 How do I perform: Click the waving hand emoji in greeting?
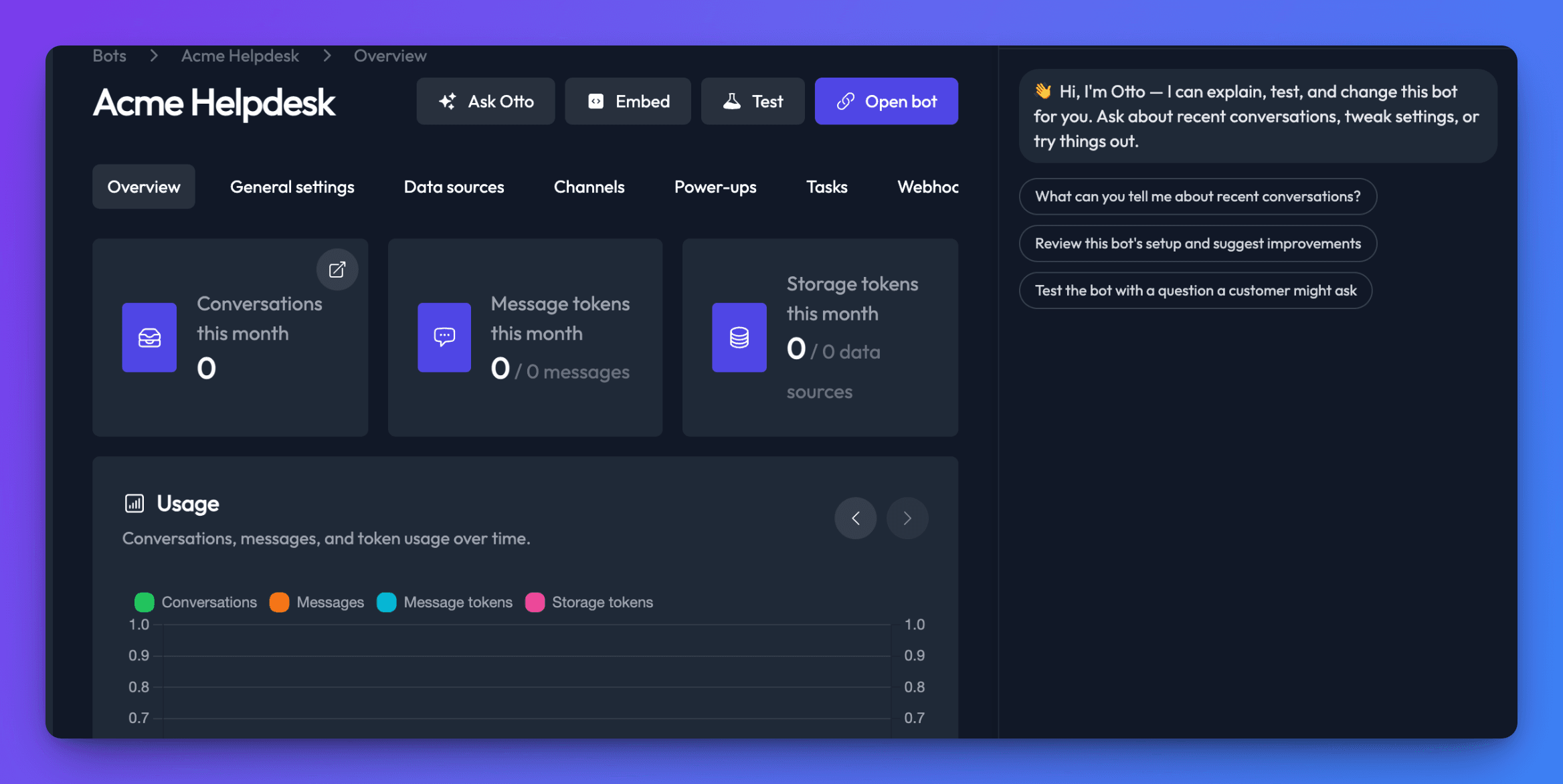[1043, 91]
